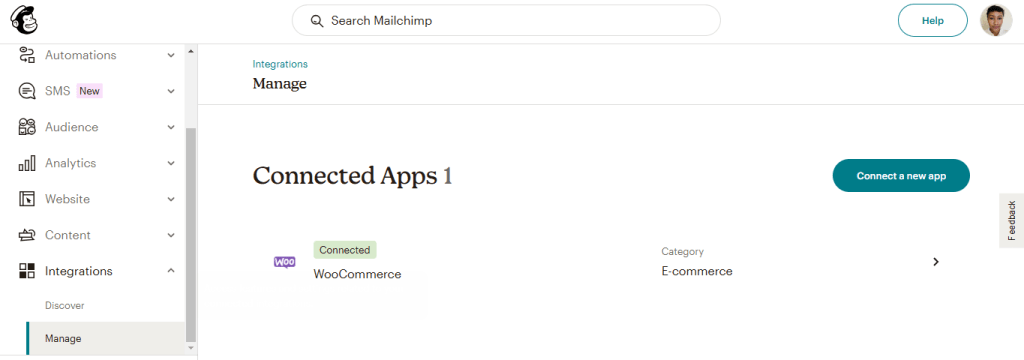Viewport: 1024px width, 360px height.
Task: Click the Integrations breadcrumb link
Action: tap(280, 64)
